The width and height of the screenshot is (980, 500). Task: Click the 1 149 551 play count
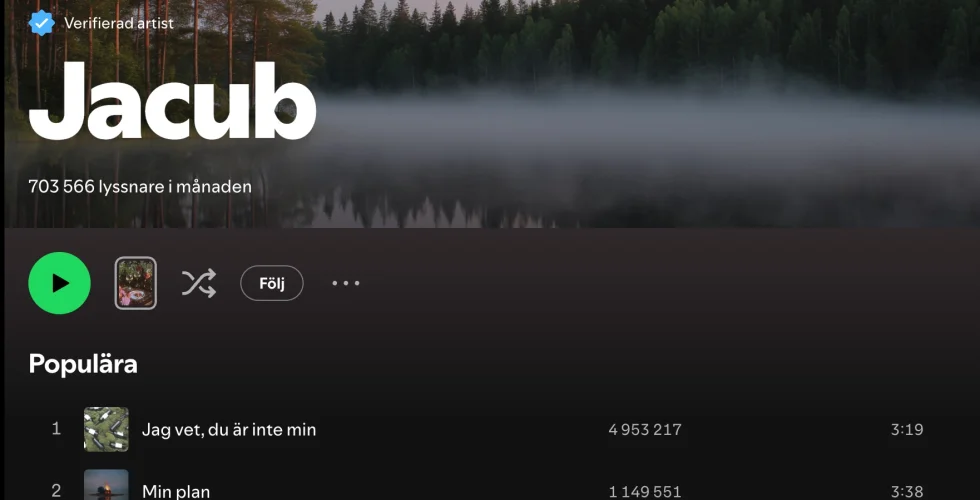645,492
